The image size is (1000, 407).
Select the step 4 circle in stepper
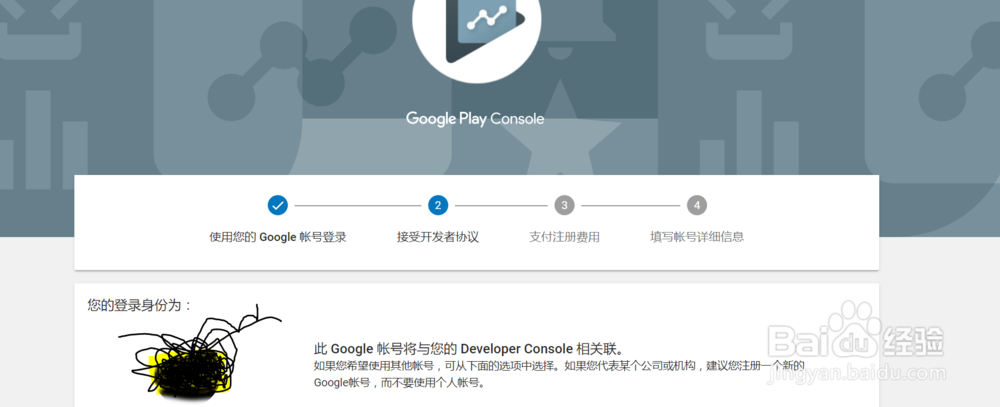(x=696, y=205)
